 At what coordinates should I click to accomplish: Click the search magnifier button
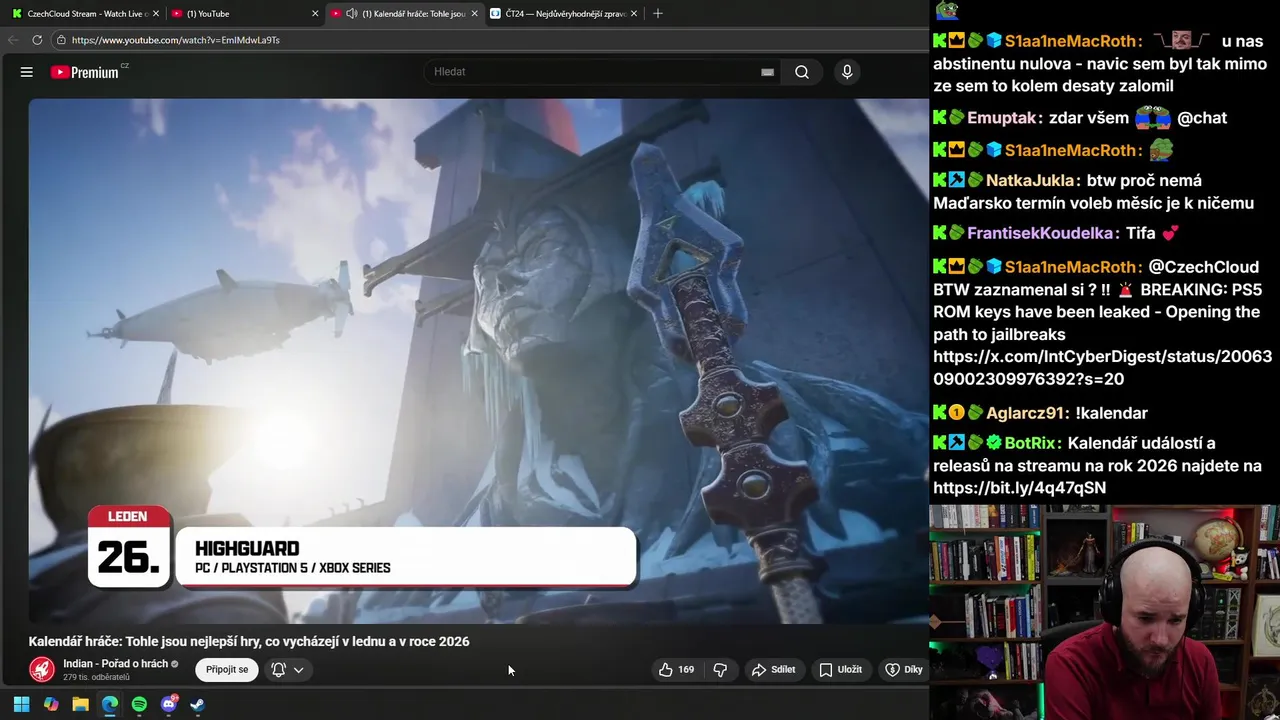click(x=802, y=72)
